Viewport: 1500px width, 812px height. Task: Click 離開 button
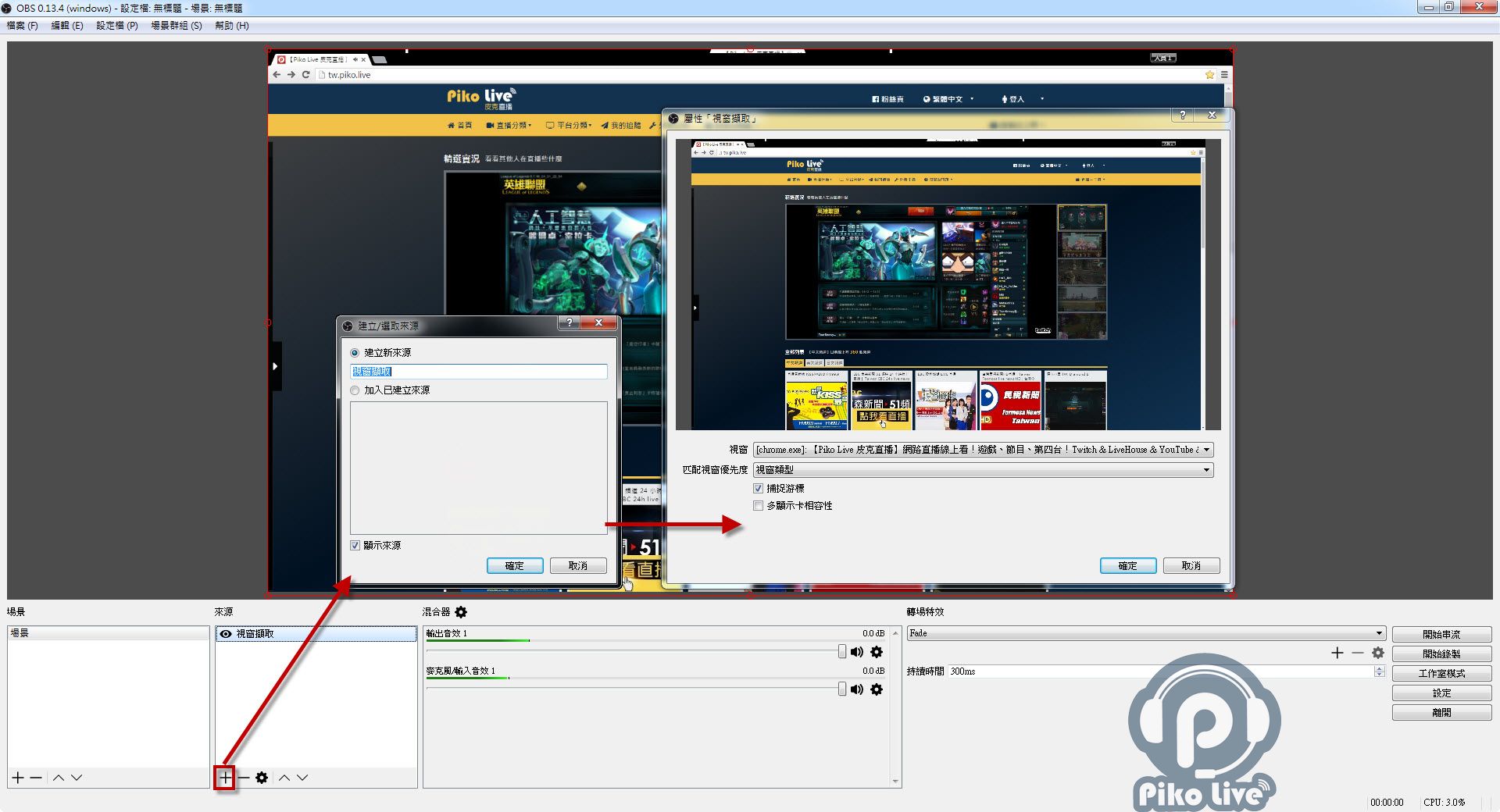tap(1441, 712)
